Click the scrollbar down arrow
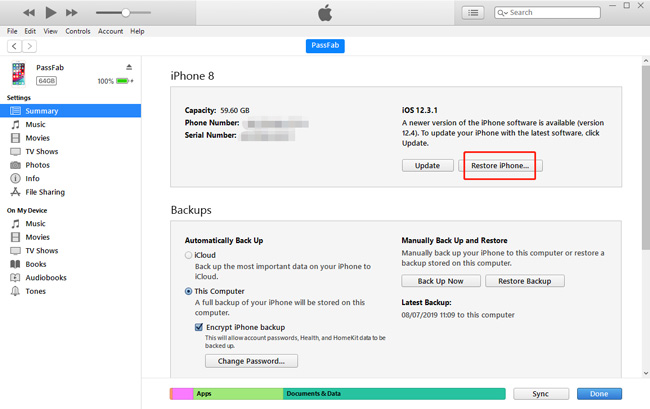This screenshot has height=409, width=650. click(x=645, y=373)
